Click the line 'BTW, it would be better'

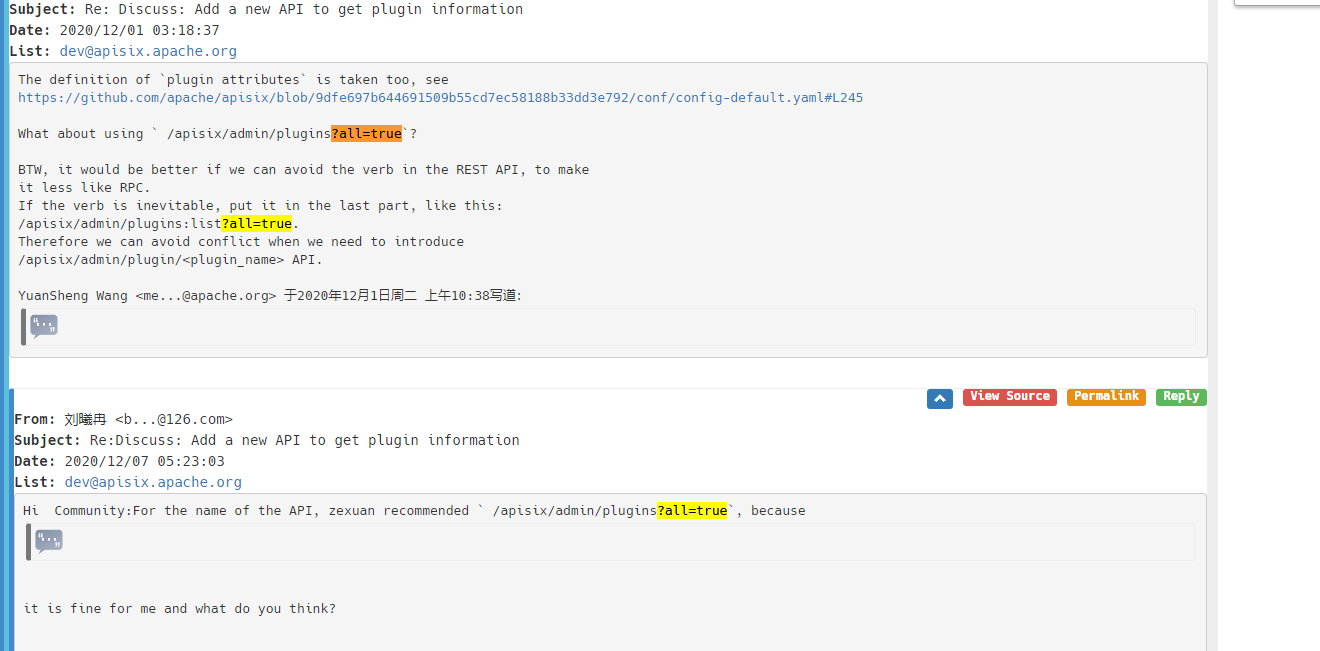tap(303, 170)
